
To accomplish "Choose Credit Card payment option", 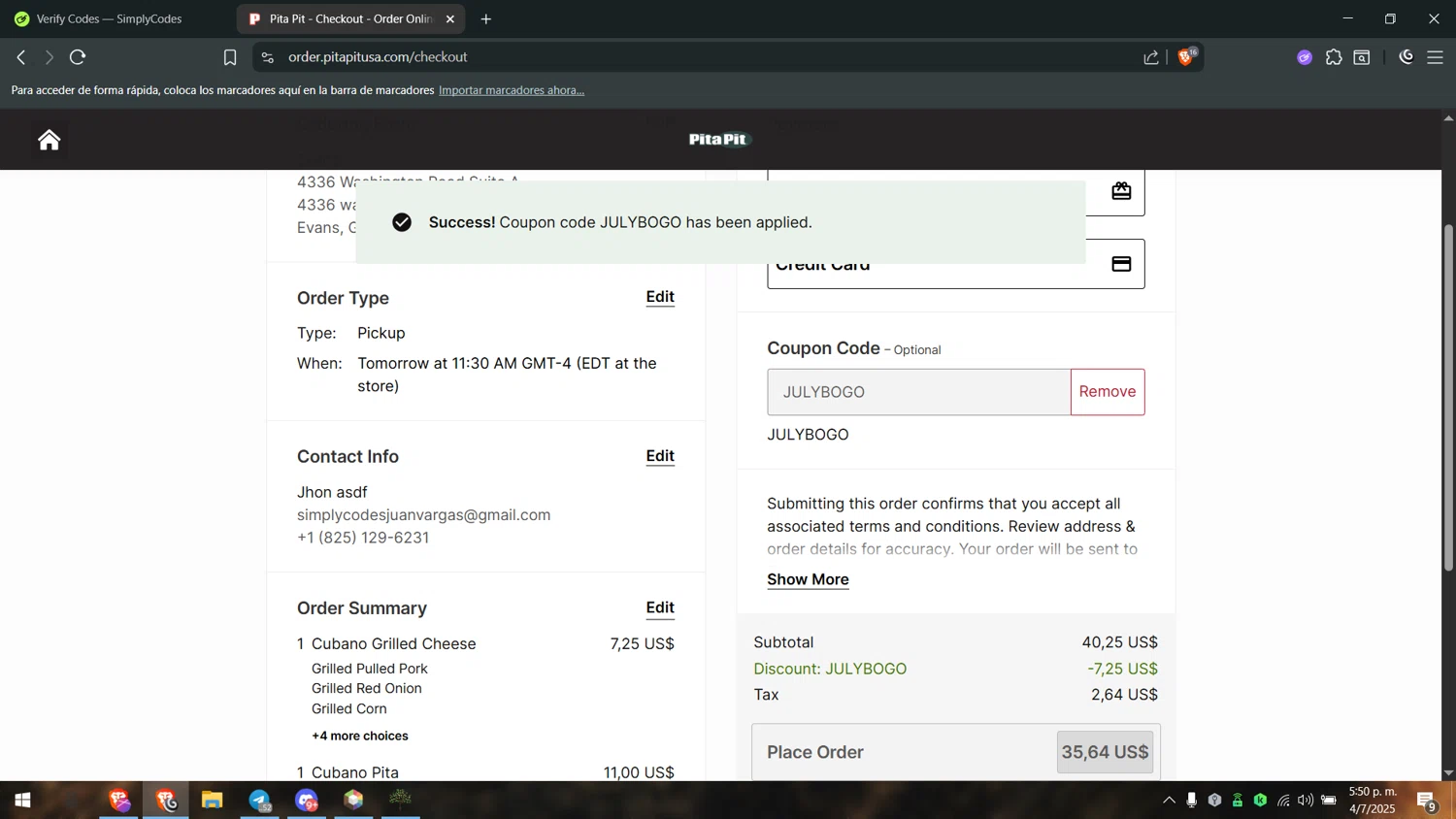I will pyautogui.click(x=955, y=264).
